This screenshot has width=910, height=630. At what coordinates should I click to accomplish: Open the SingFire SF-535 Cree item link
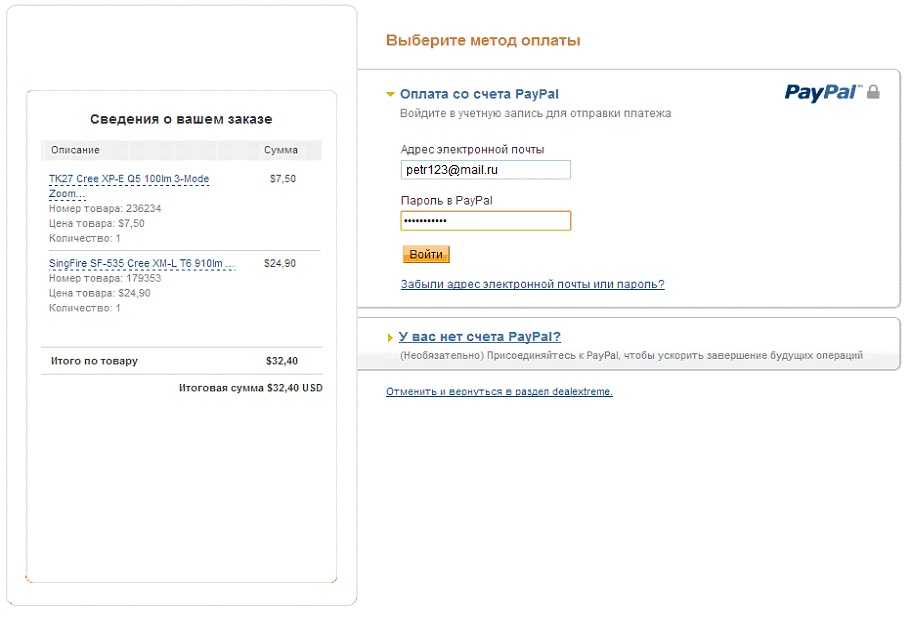coord(141,264)
